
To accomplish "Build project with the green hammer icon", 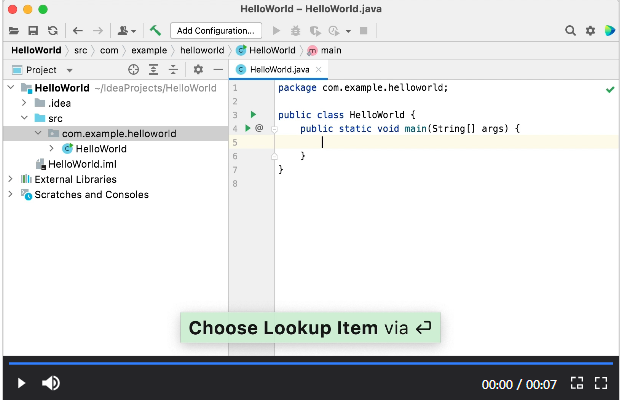I will pyautogui.click(x=155, y=30).
